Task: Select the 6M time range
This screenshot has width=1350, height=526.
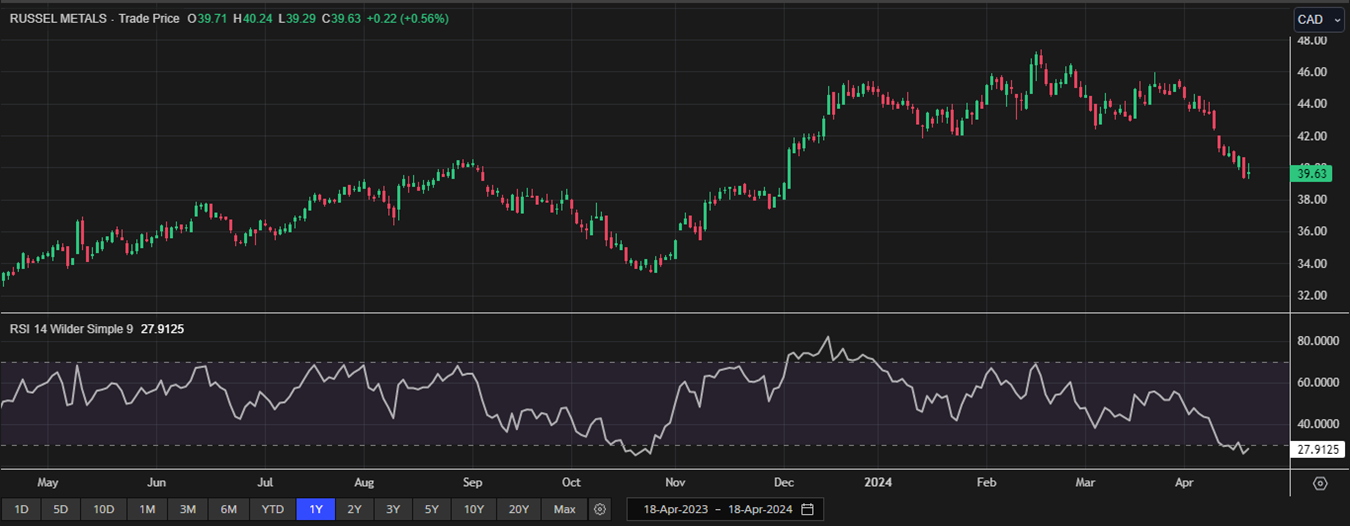Action: 228,509
